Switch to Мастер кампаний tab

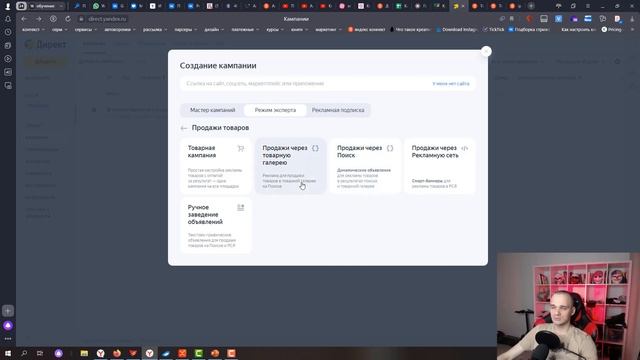(212, 110)
